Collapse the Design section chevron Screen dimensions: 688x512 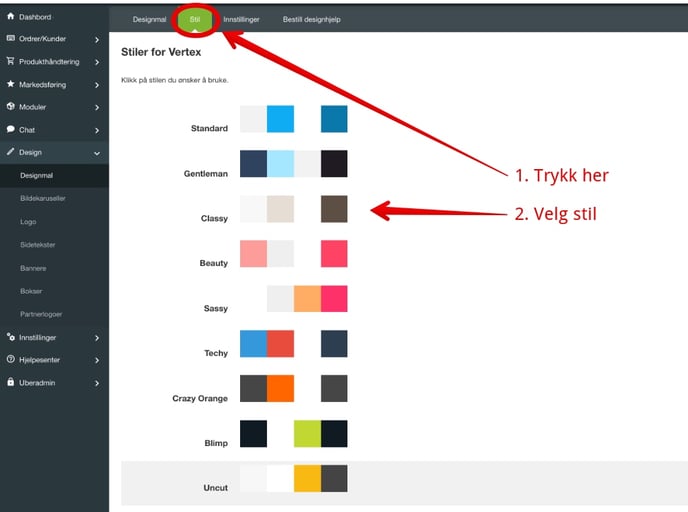(x=97, y=153)
